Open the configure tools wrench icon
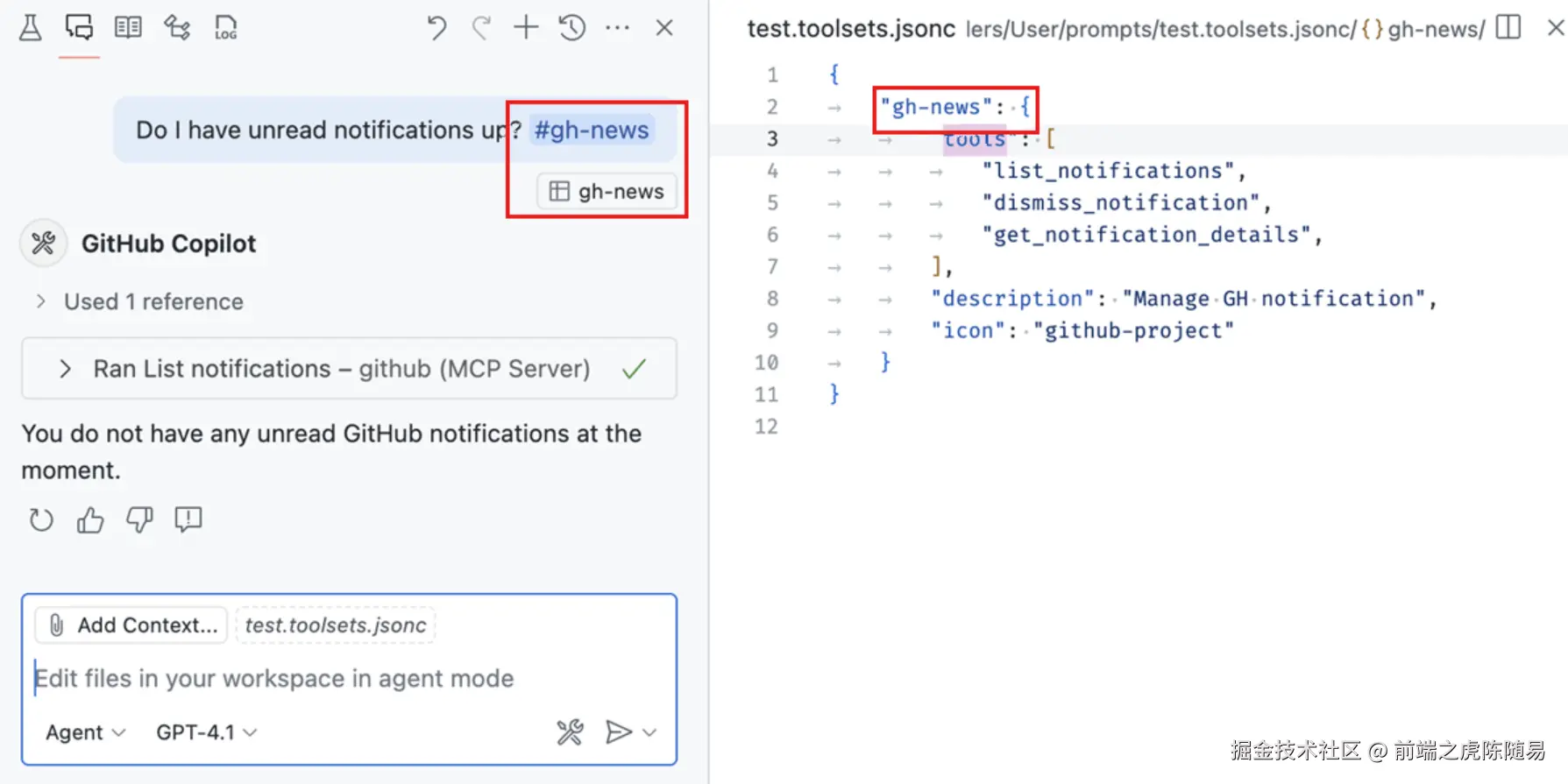This screenshot has width=1568, height=784. tap(570, 731)
